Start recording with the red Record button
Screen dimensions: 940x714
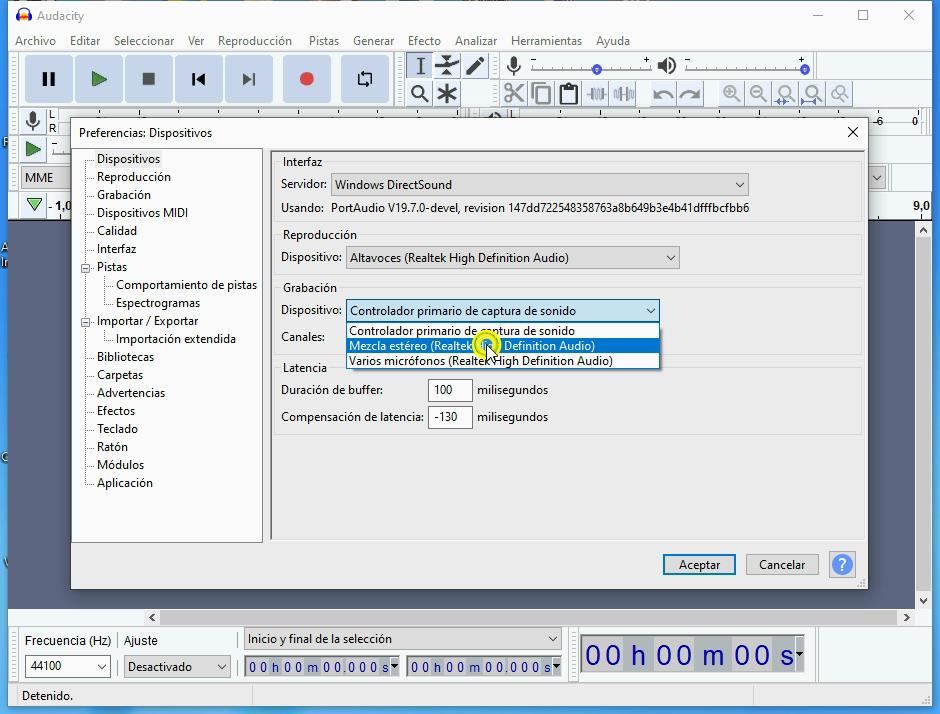(306, 79)
